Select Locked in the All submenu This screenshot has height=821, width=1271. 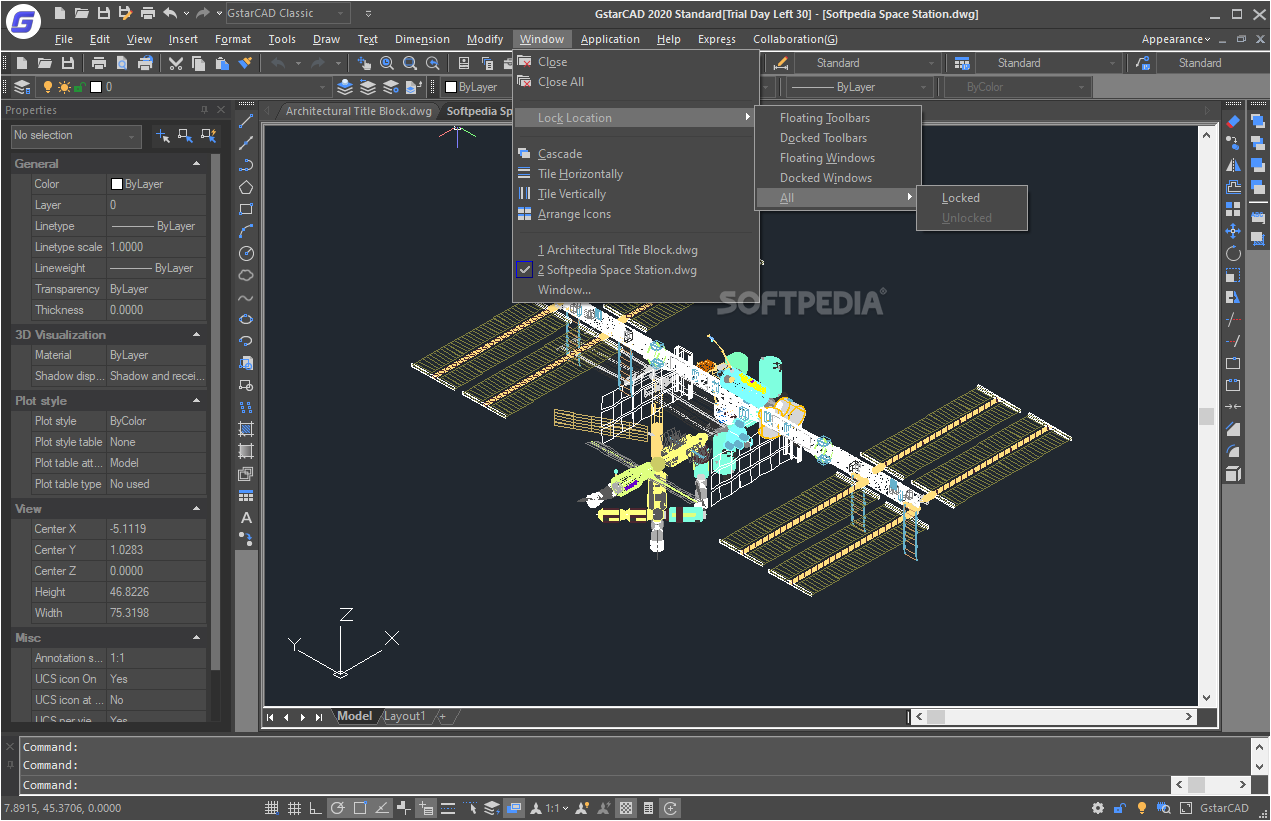click(x=961, y=198)
